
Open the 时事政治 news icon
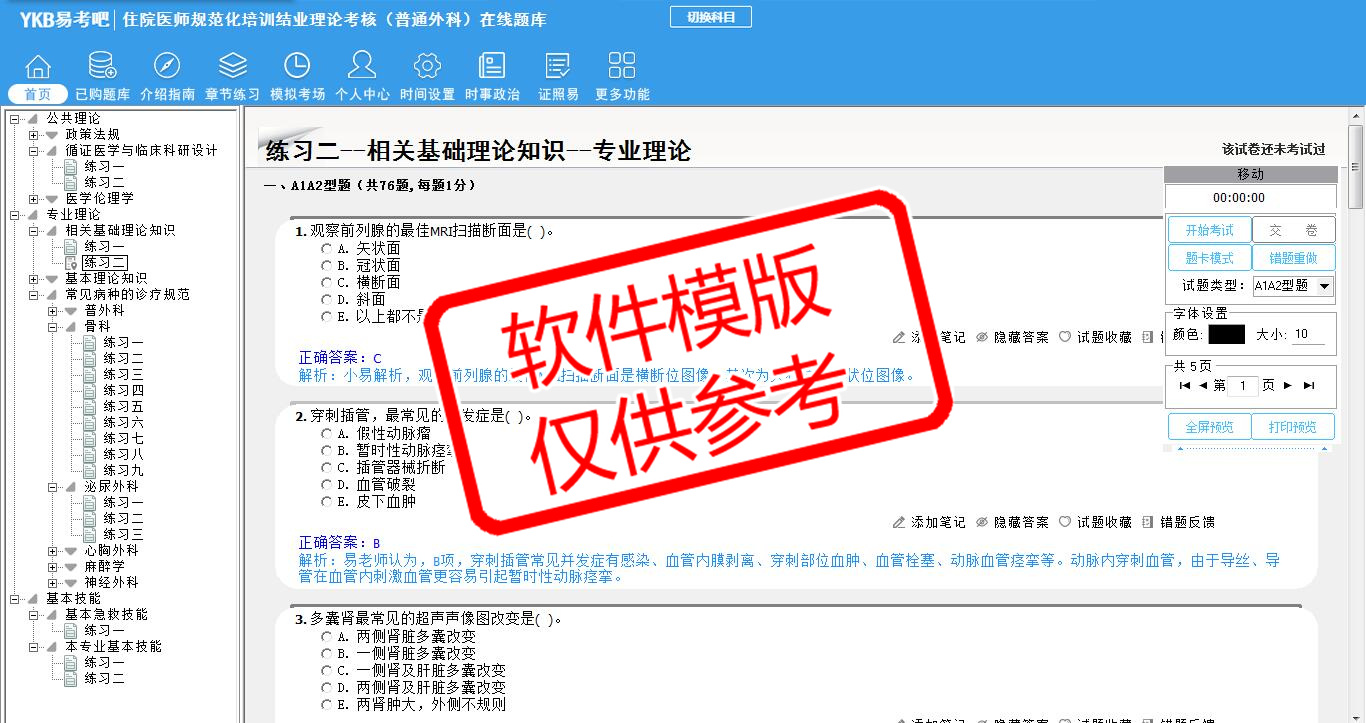point(492,67)
